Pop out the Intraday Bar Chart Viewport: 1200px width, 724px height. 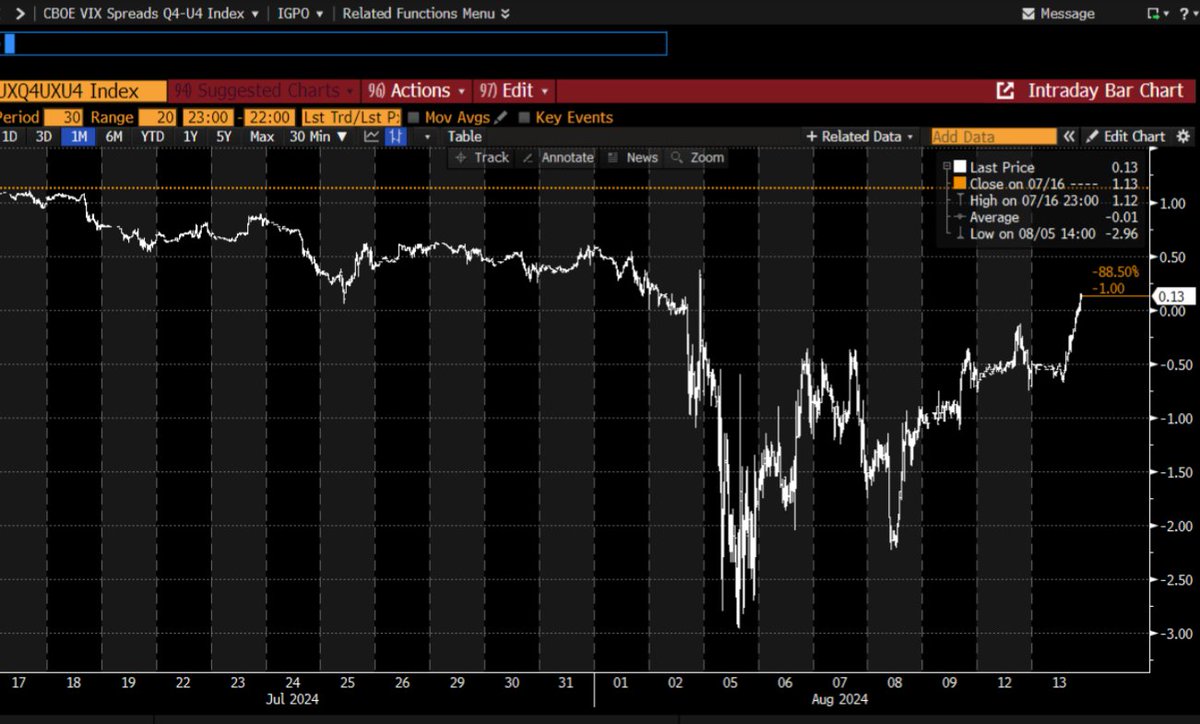1005,90
